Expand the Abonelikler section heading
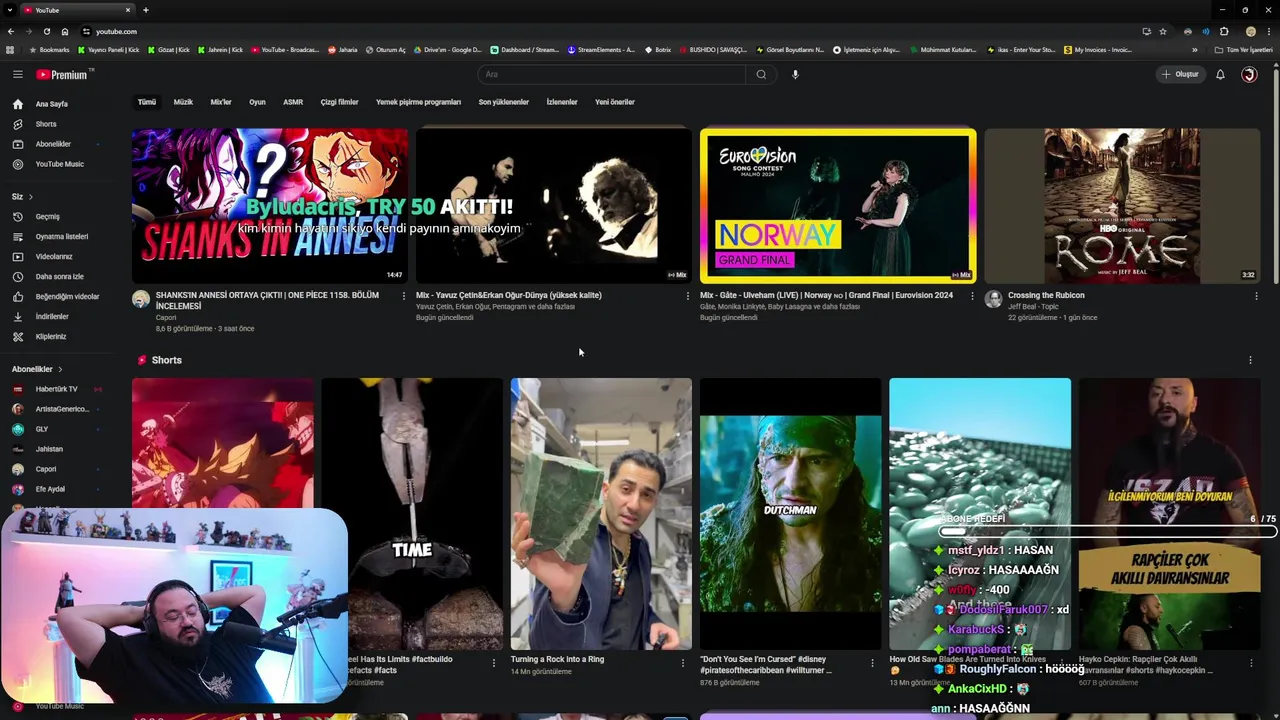This screenshot has height=720, width=1280. pos(37,369)
